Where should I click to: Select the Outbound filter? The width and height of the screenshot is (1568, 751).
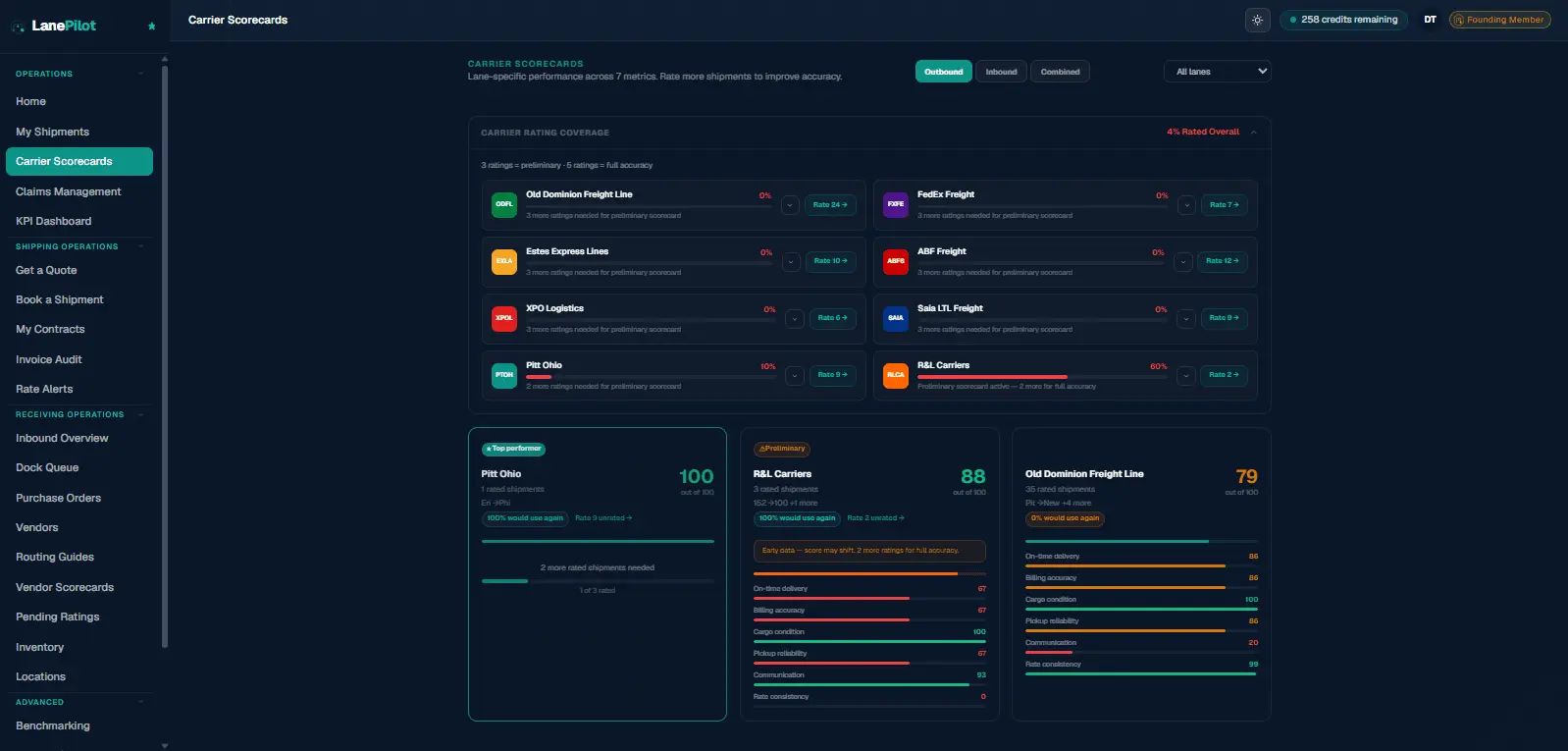943,72
